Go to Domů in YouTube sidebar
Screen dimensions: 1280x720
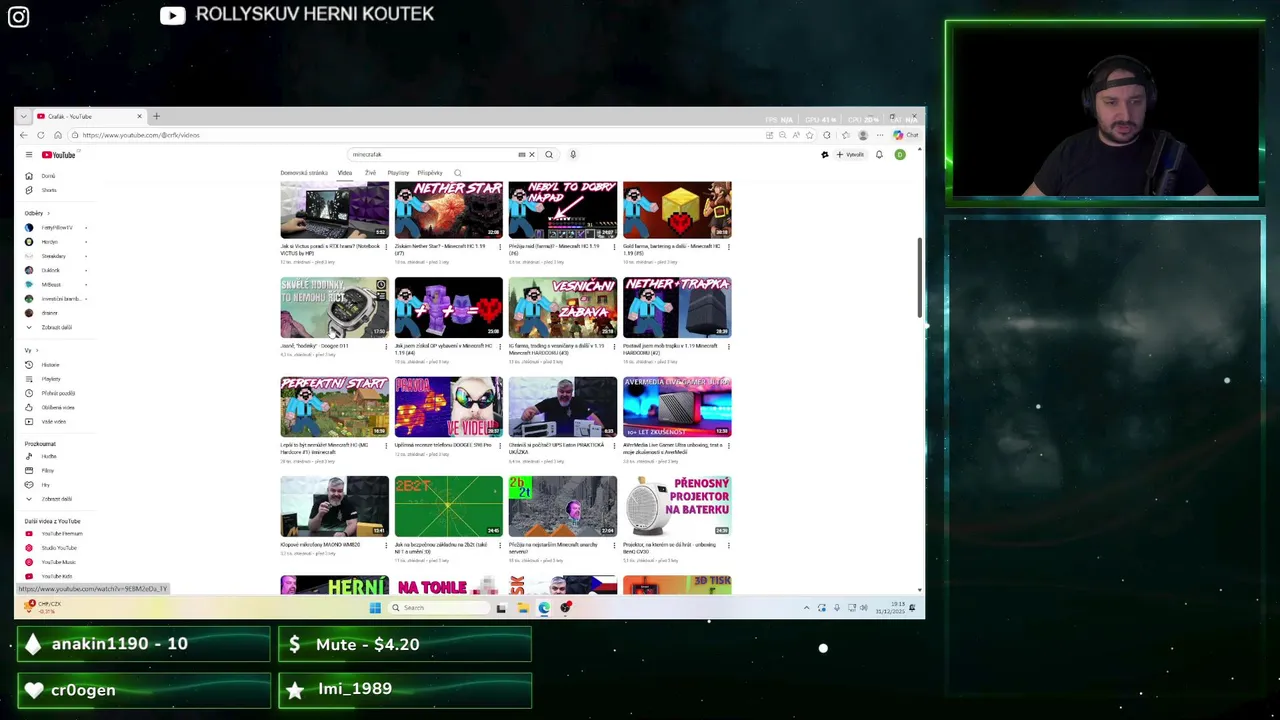click(48, 176)
